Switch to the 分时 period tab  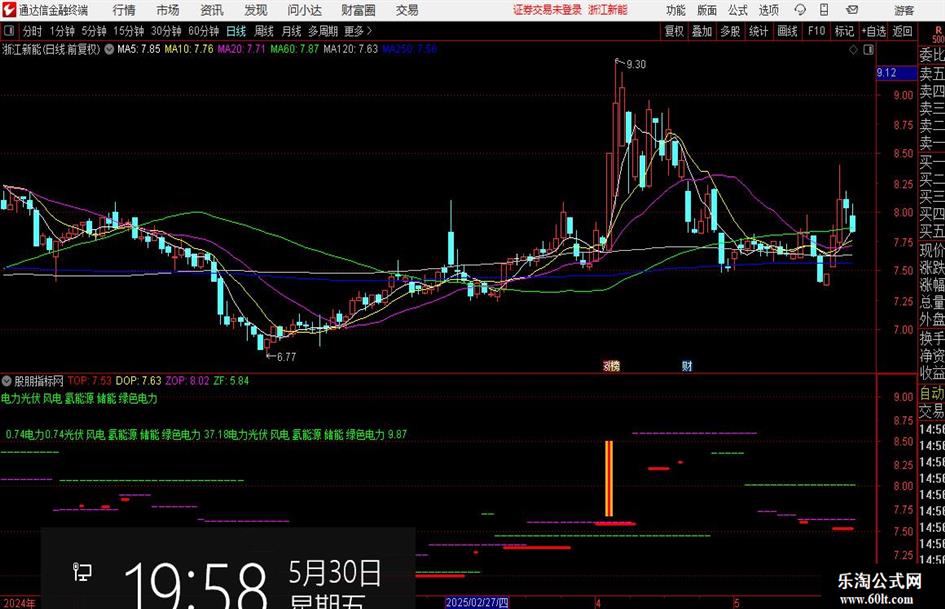(33, 31)
